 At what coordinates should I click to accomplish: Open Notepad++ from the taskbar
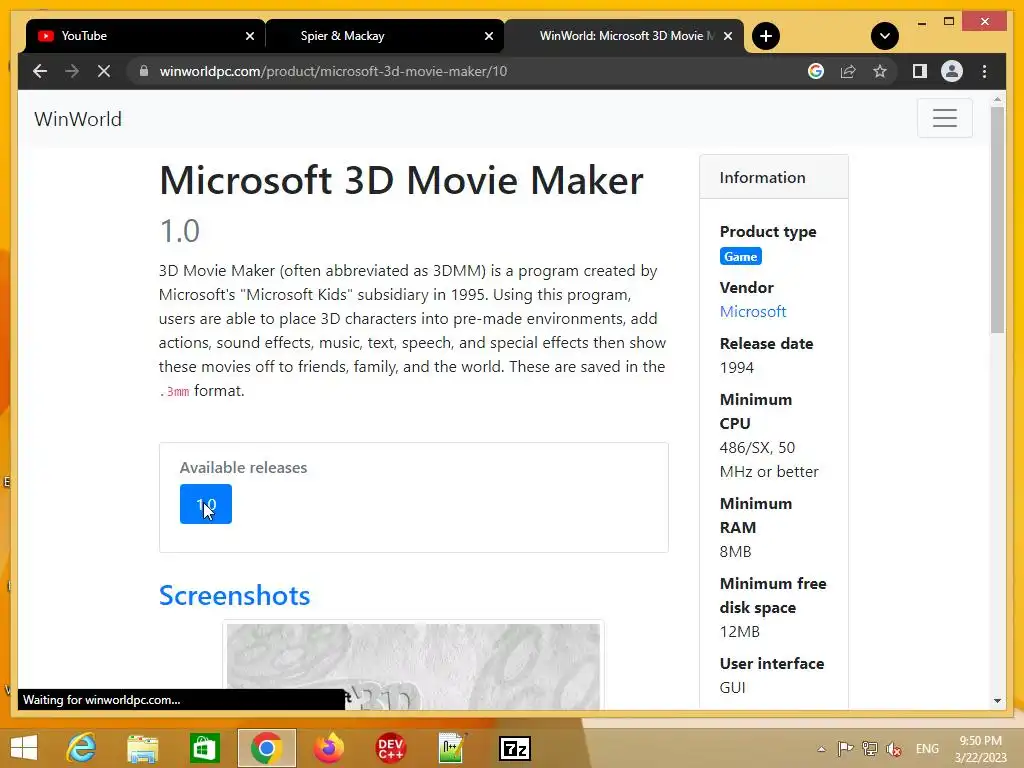point(452,748)
